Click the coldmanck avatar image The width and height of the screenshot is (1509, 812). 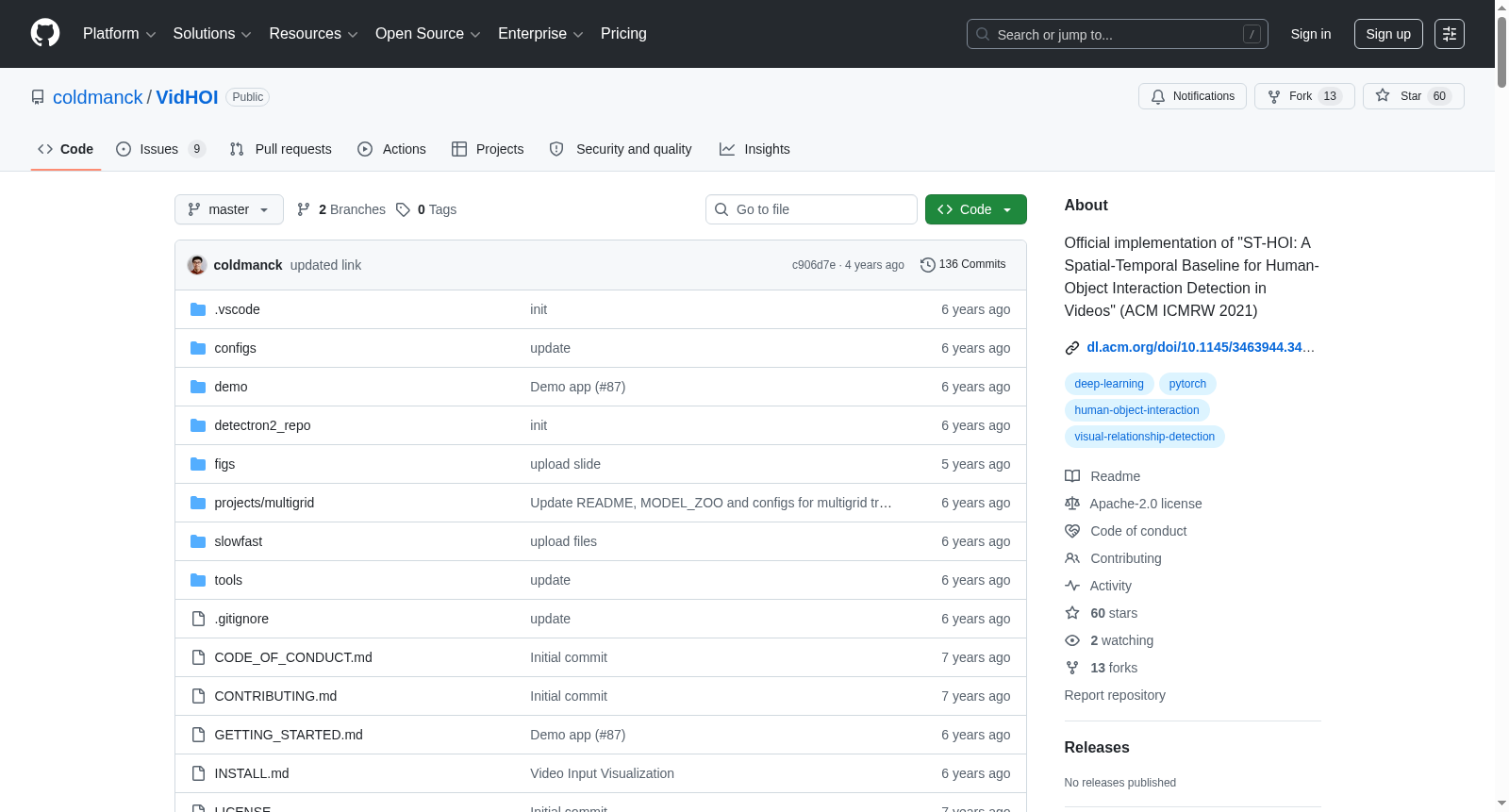[197, 265]
